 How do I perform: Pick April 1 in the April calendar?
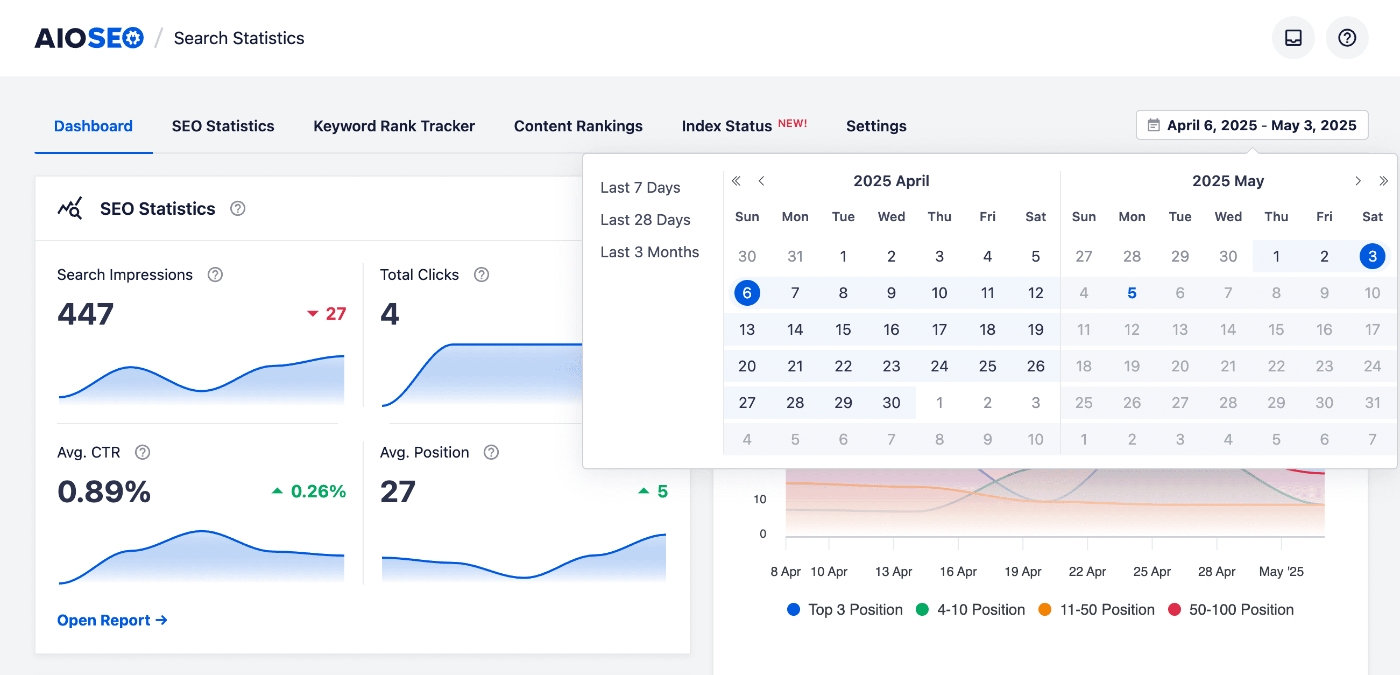pos(843,257)
